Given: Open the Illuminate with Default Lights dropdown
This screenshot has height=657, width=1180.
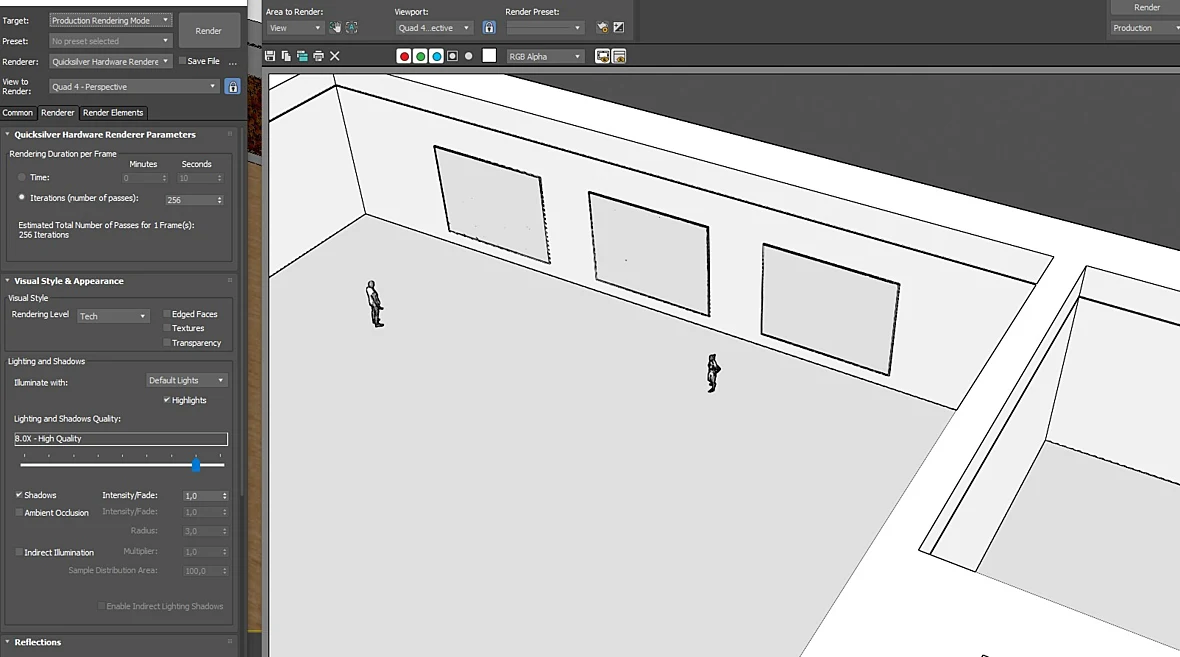Looking at the screenshot, I should [186, 380].
